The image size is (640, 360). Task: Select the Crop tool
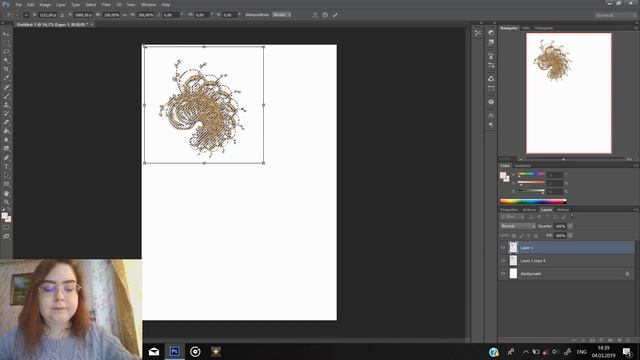coord(6,69)
